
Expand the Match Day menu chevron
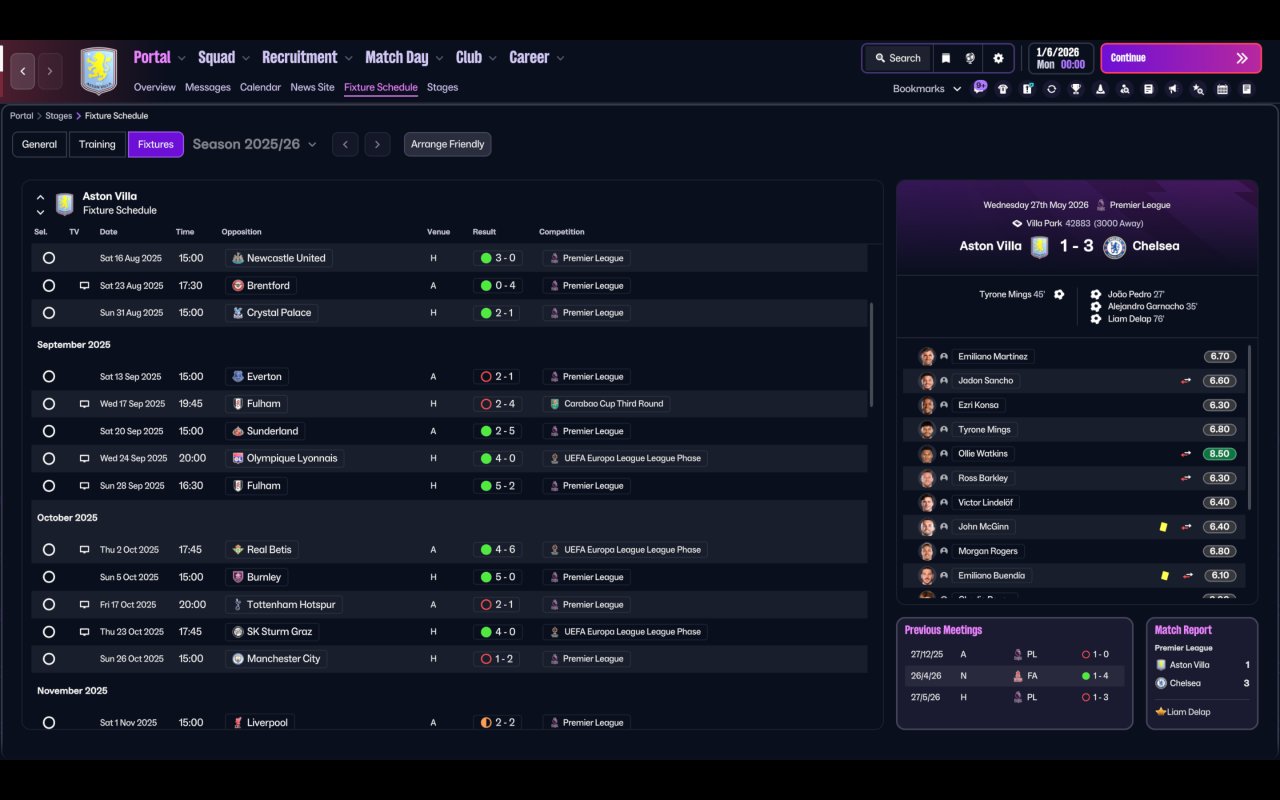(439, 58)
